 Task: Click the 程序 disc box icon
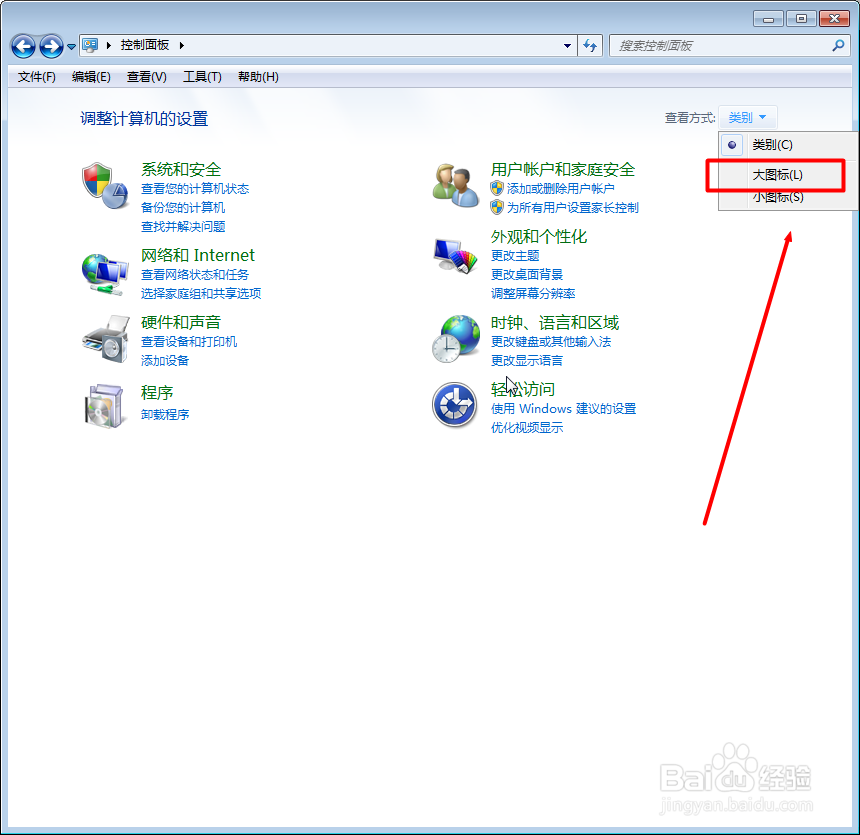[x=104, y=406]
